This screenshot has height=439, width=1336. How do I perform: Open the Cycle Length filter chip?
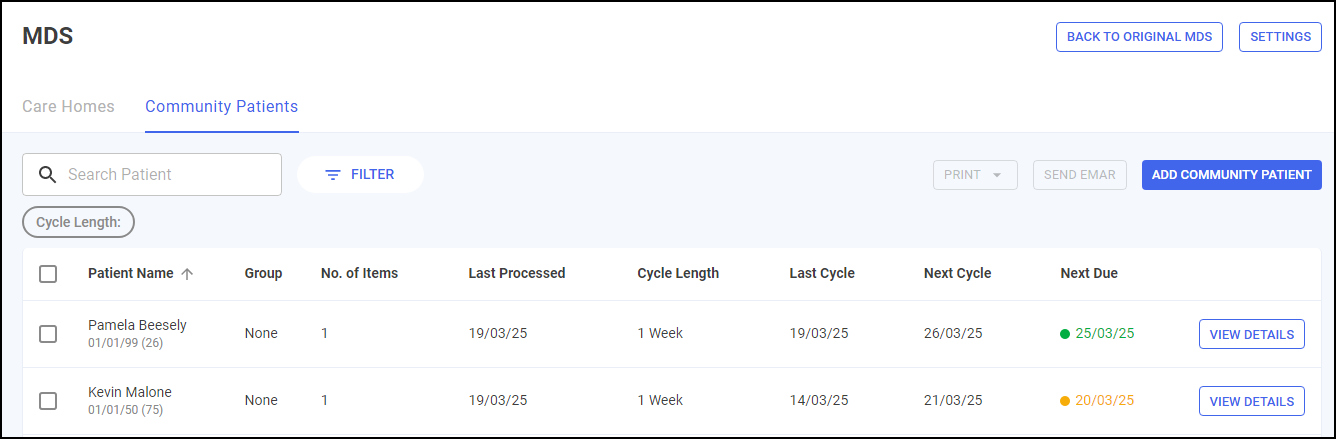[78, 223]
